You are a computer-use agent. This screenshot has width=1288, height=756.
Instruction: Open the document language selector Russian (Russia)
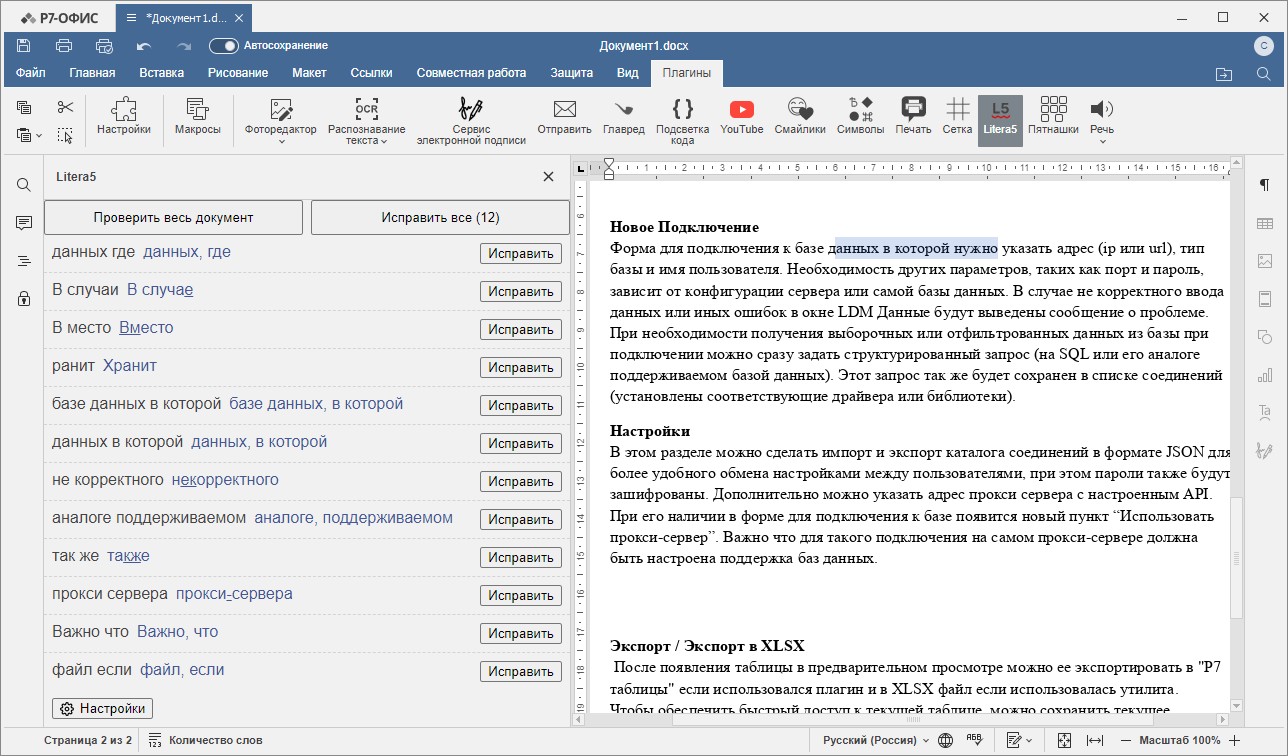point(869,741)
